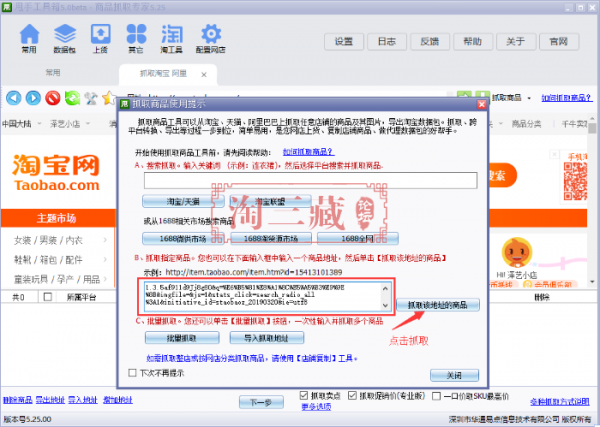Switch to the 常用 tab

point(53,73)
